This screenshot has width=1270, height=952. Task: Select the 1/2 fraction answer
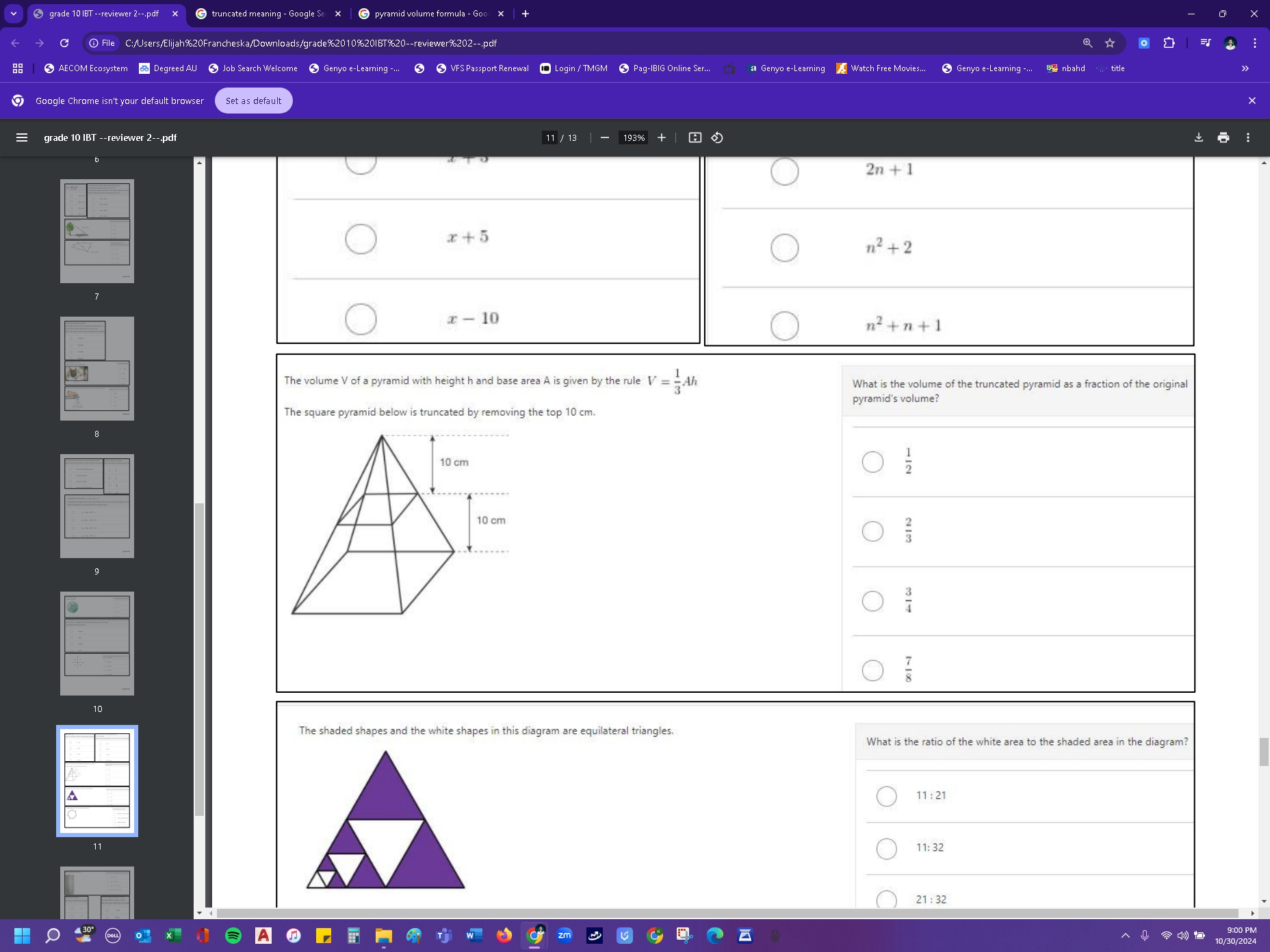872,462
